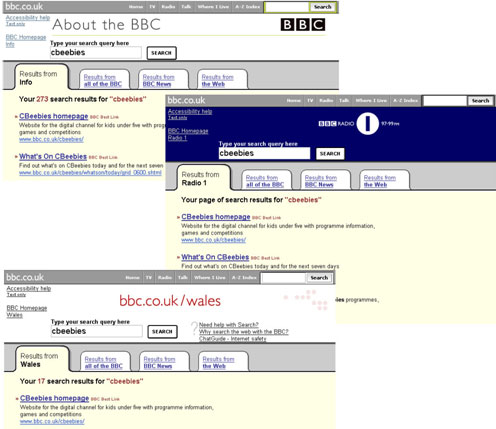Open BBC Homepage link on Wales page
Viewport: 496px width, 429px height.
(x=27, y=308)
